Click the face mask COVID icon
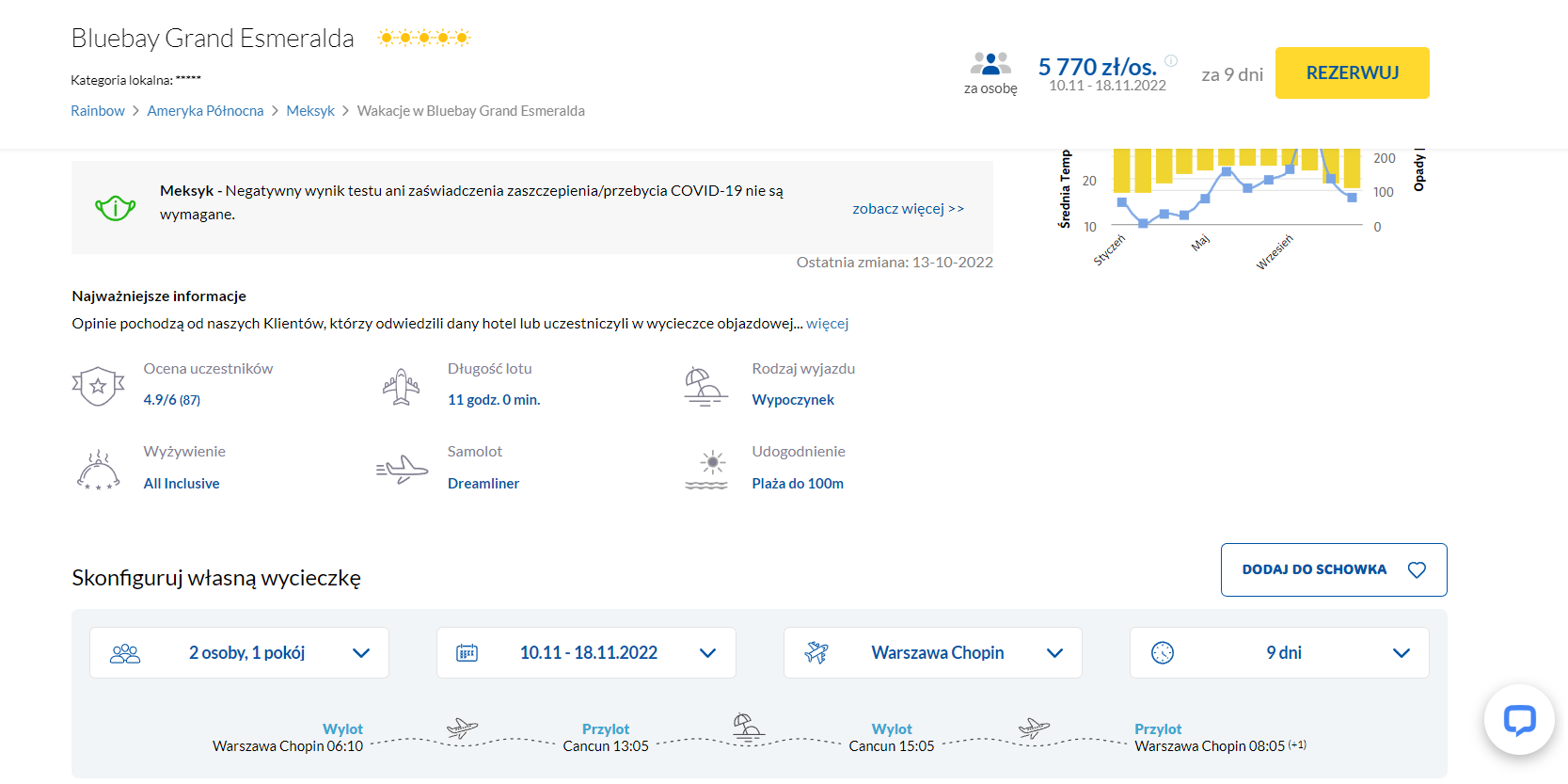This screenshot has height=784, width=1568. coord(115,207)
